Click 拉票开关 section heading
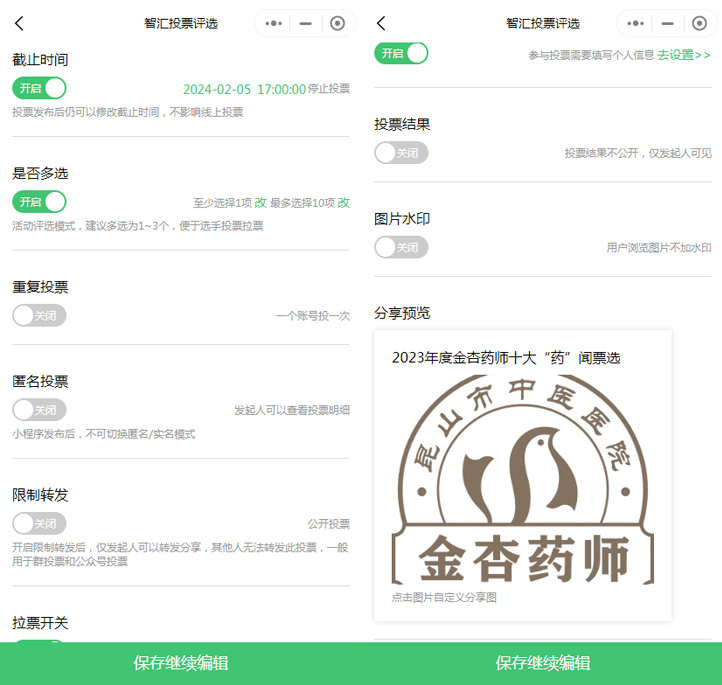Image resolution: width=722 pixels, height=685 pixels. click(x=40, y=623)
